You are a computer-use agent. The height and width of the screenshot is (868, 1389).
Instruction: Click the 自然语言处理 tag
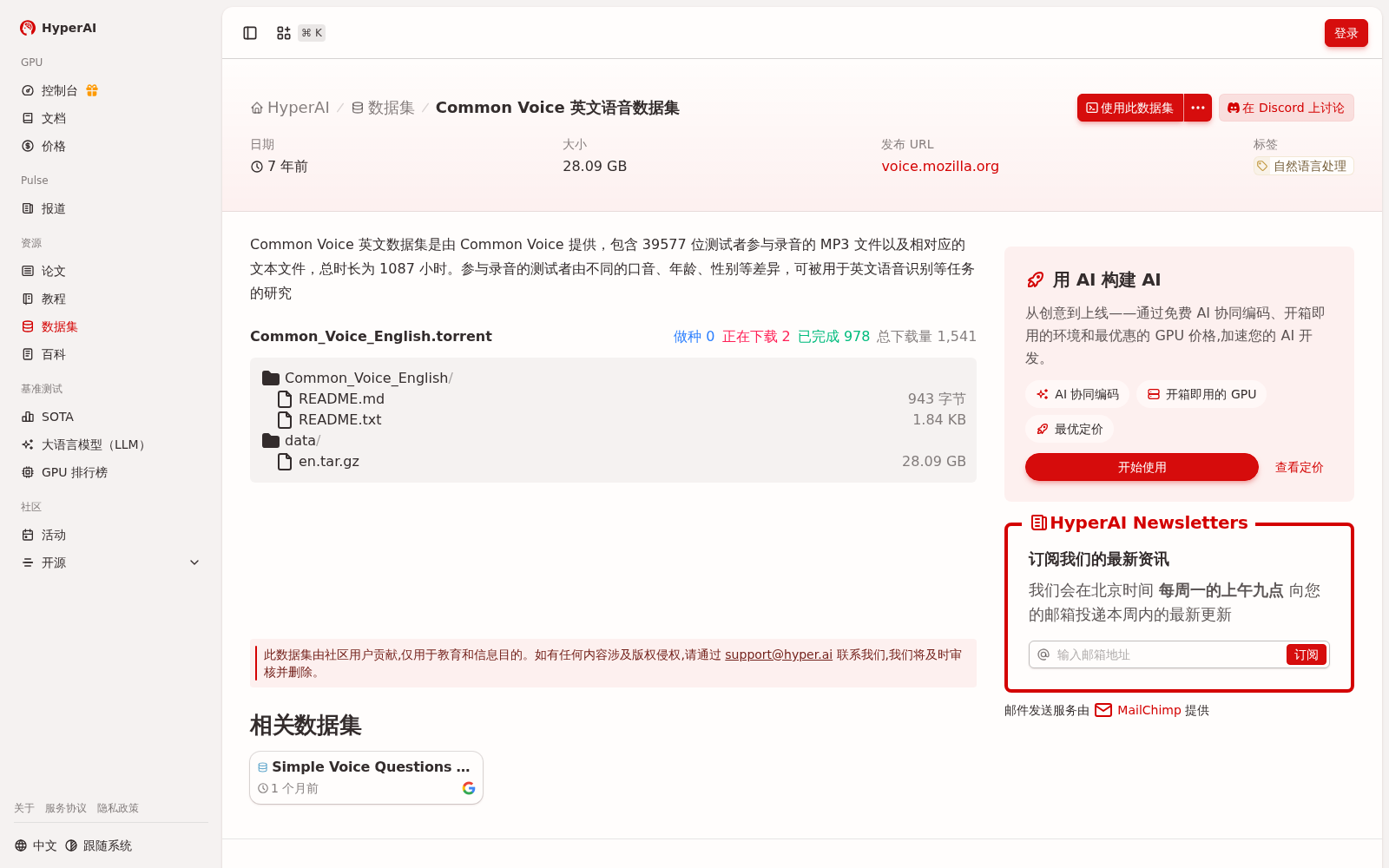(x=1303, y=166)
